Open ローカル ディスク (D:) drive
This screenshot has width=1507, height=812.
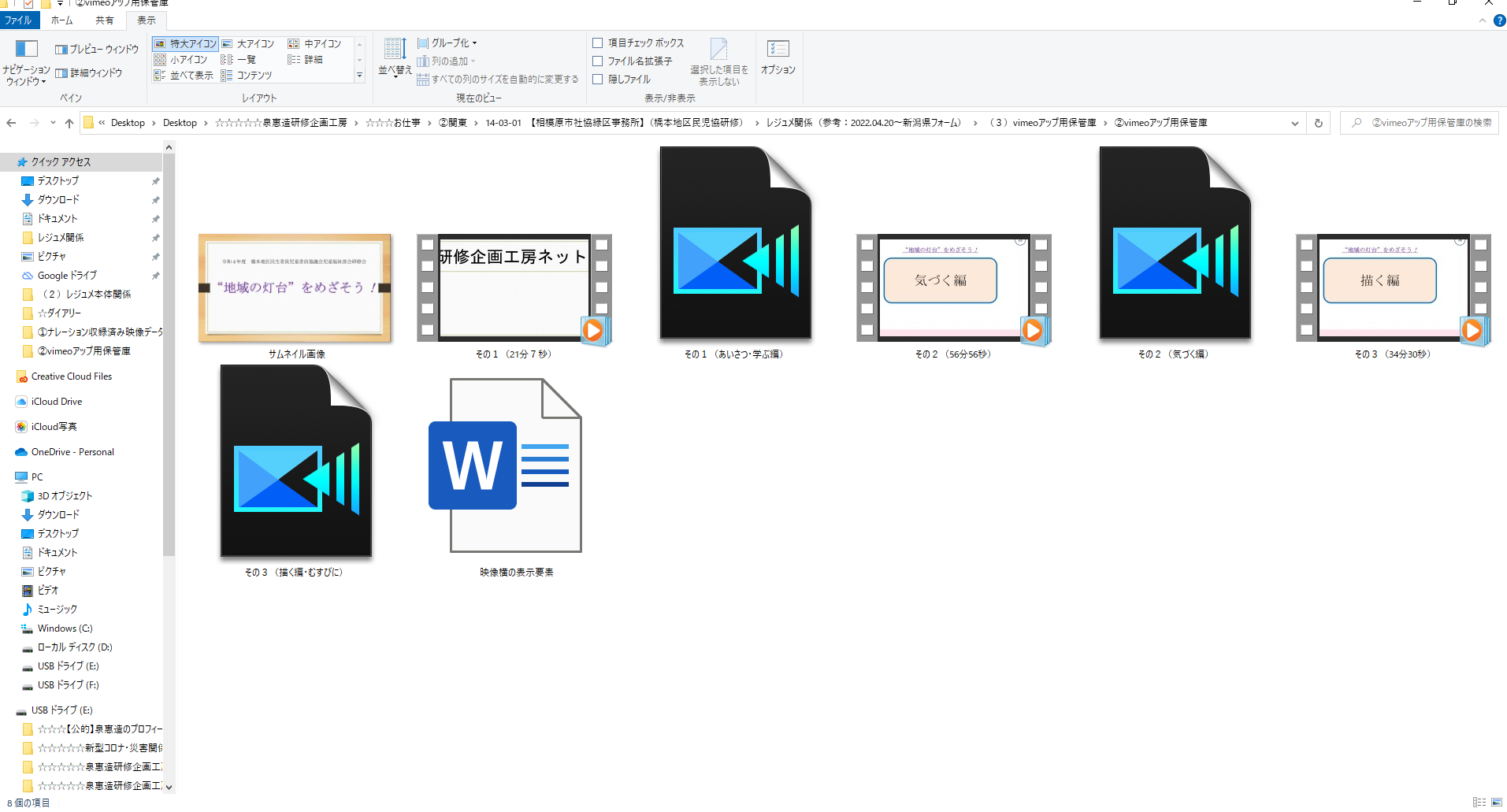pos(75,647)
